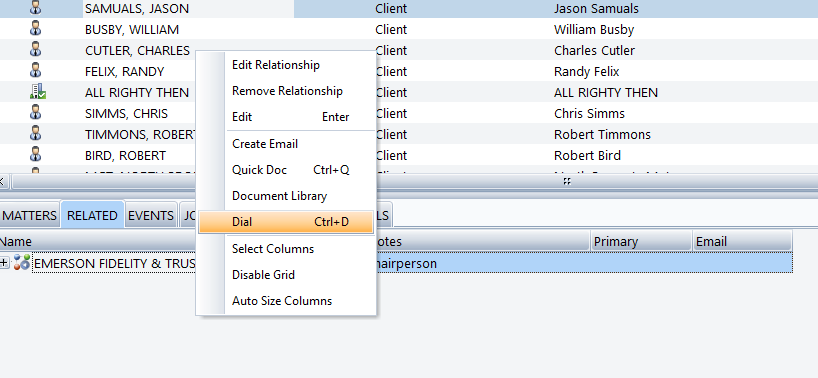The height and width of the screenshot is (378, 818).
Task: Click the person icon beside SAMUALS, JASON
Action: pyautogui.click(x=35, y=7)
